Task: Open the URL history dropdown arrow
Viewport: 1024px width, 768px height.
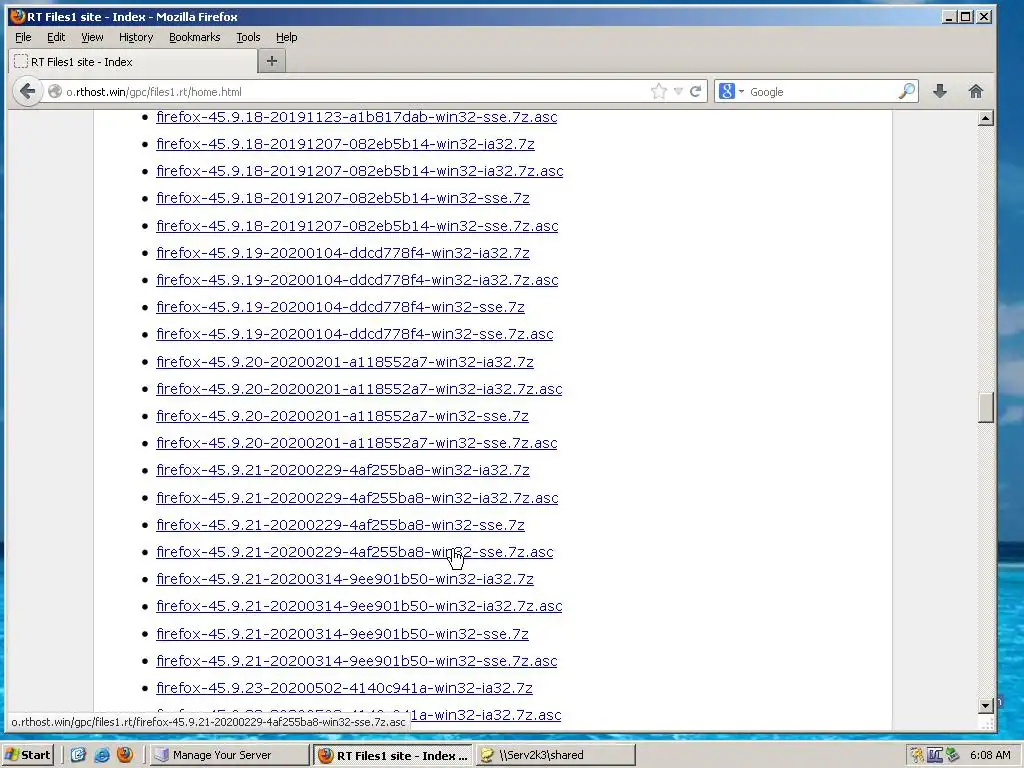Action: click(x=678, y=91)
